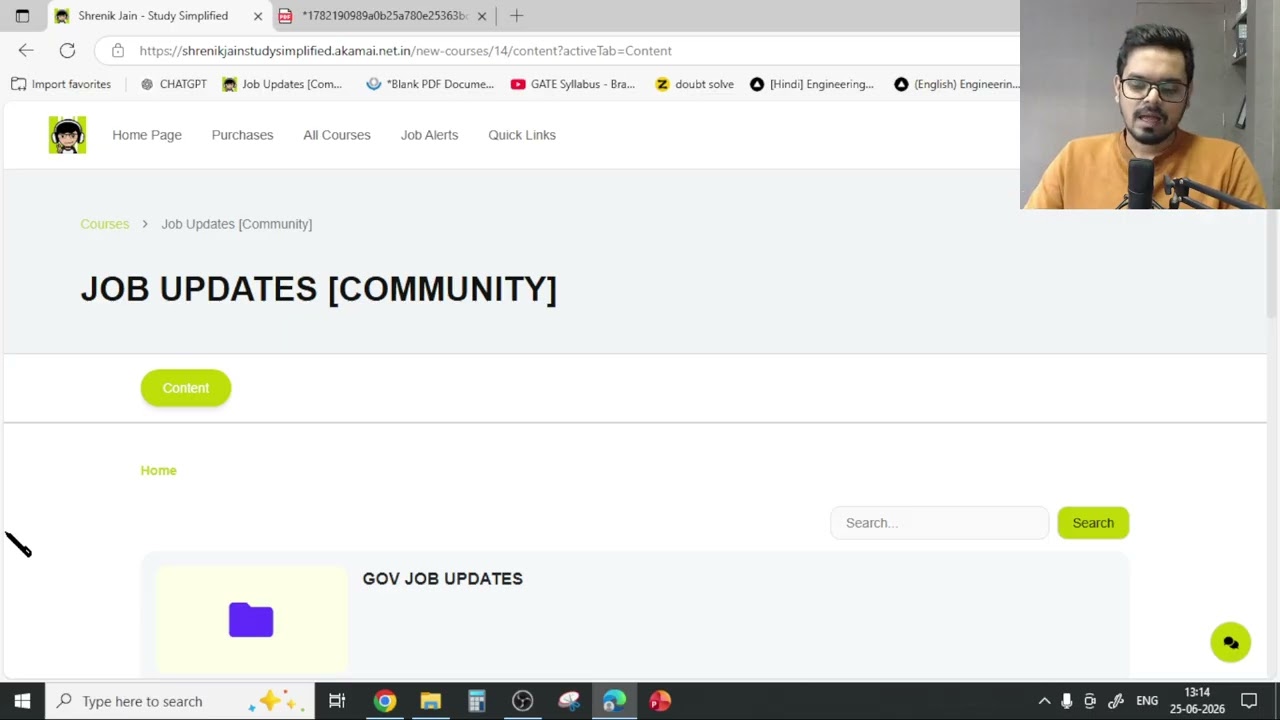The width and height of the screenshot is (1280, 720).
Task: Open the GOV JOB UPDATES folder icon
Action: 251,620
